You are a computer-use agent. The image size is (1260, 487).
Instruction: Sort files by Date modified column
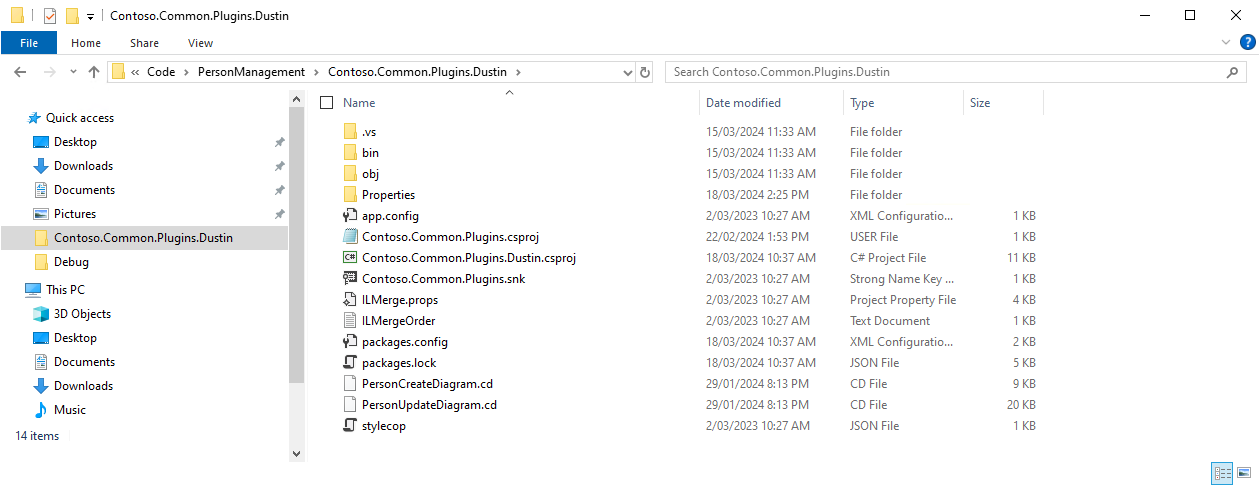pyautogui.click(x=743, y=103)
